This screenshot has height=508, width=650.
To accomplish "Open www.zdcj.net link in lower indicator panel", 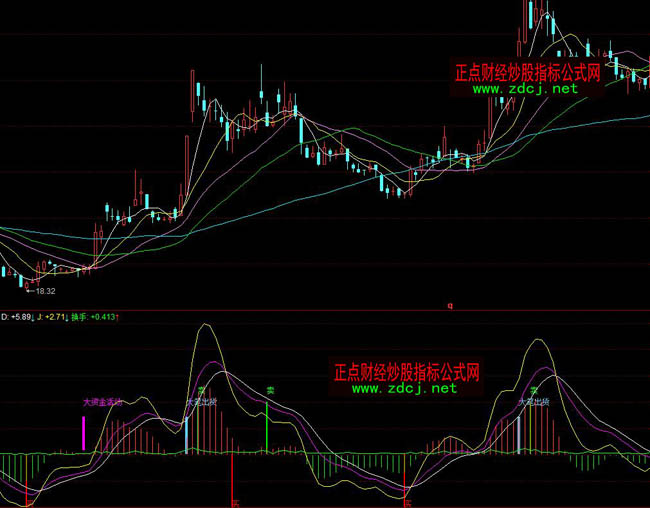I will [x=404, y=388].
